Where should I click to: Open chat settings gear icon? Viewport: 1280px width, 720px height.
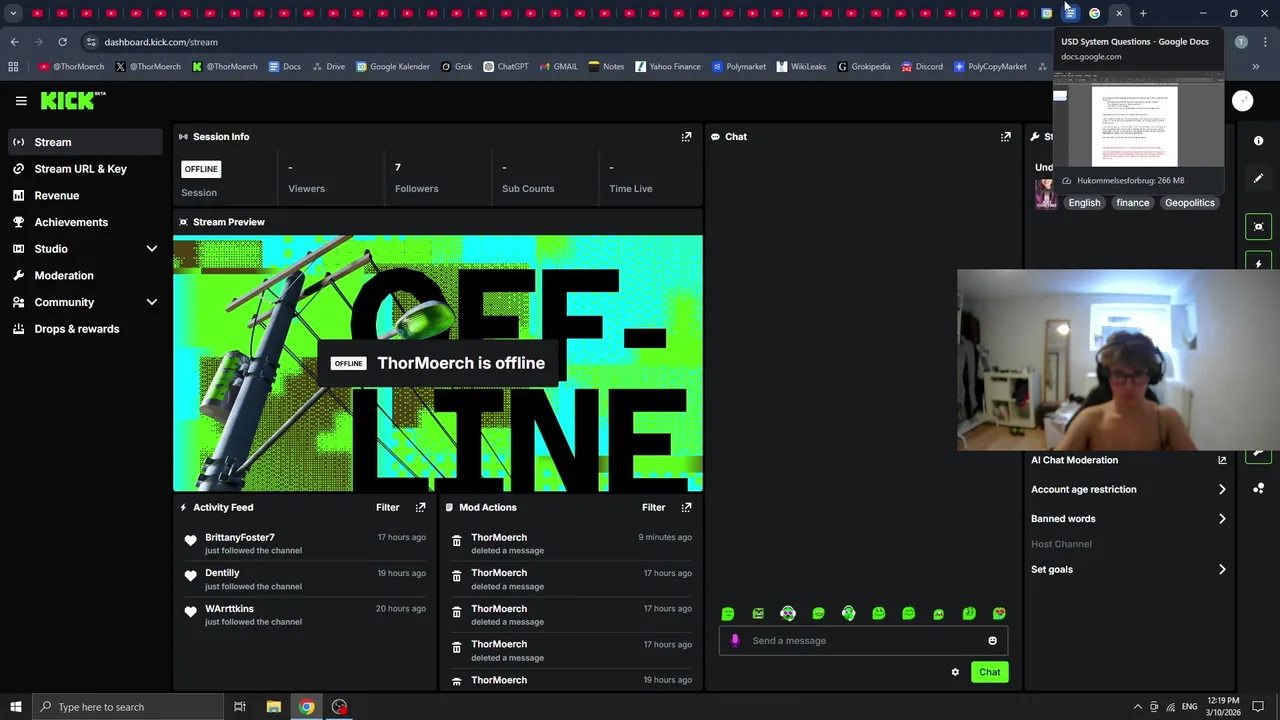point(955,672)
